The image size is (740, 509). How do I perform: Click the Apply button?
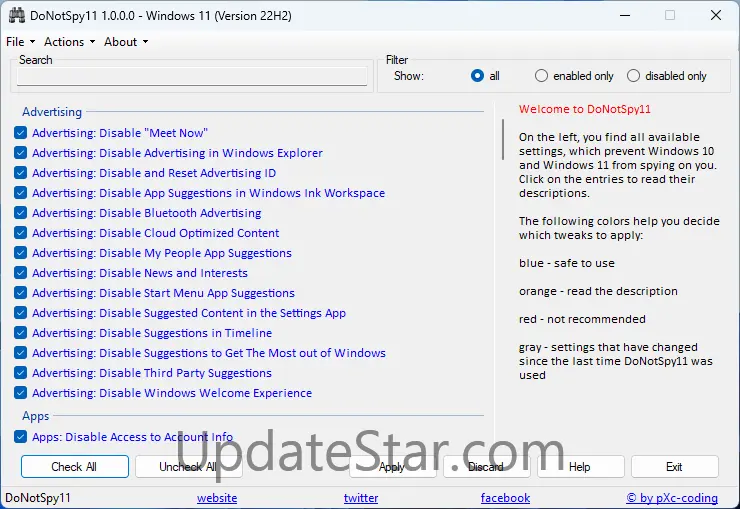click(392, 467)
